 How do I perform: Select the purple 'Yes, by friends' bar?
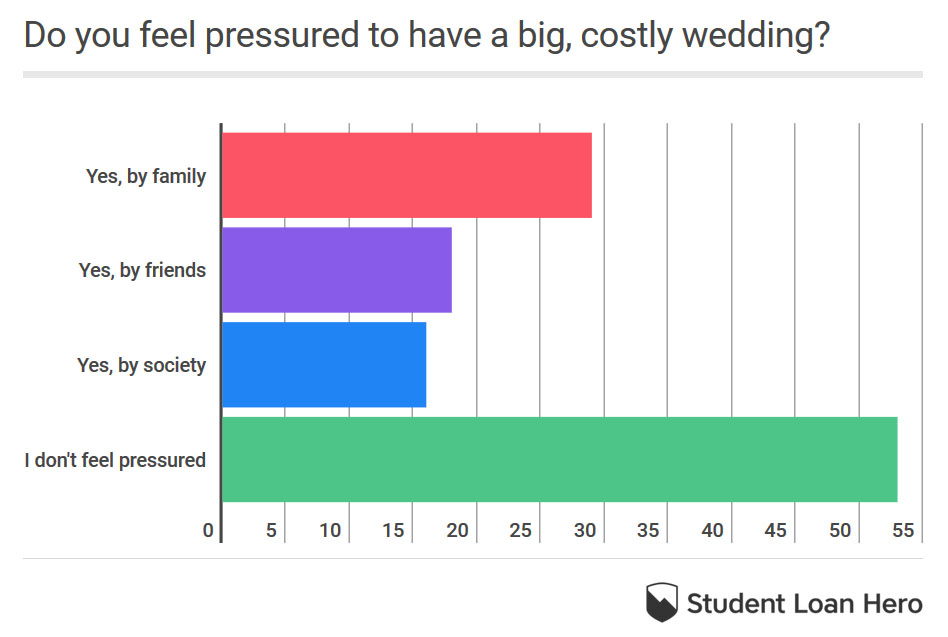[336, 270]
